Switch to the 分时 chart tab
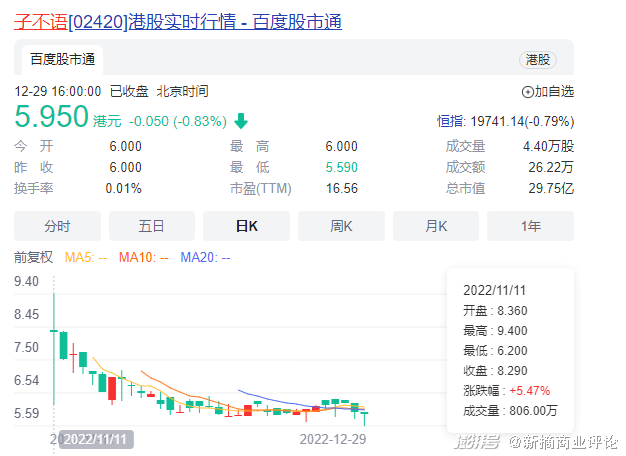626x456 pixels. tap(57, 226)
